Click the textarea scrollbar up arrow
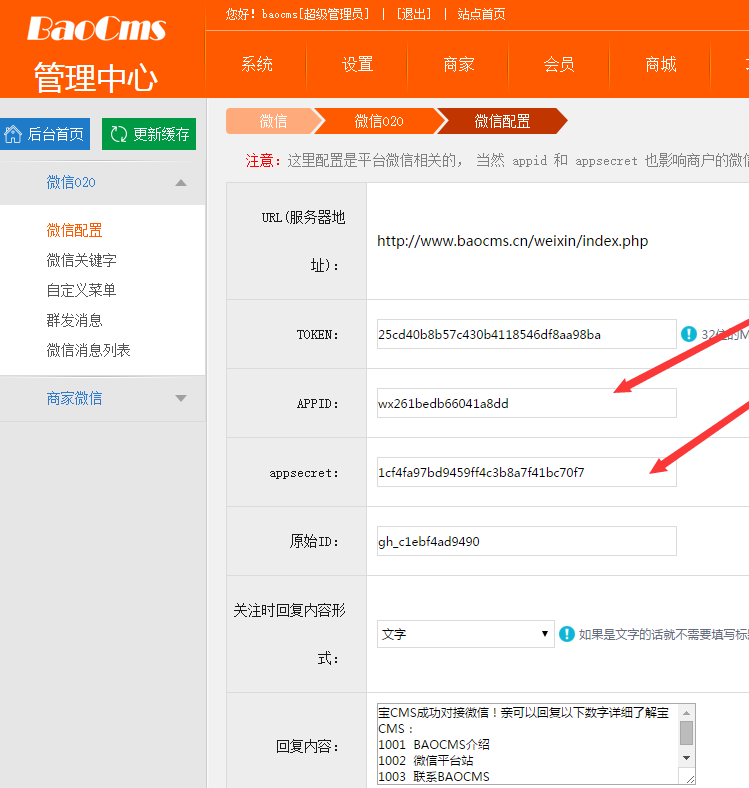 687,713
